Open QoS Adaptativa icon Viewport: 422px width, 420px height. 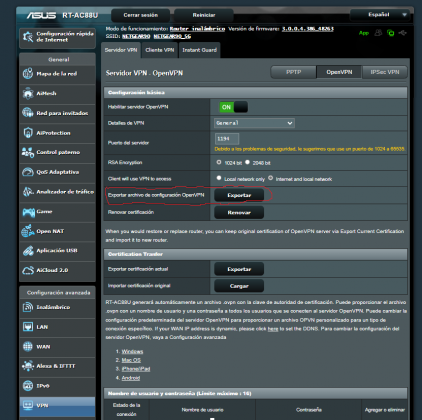tap(28, 172)
